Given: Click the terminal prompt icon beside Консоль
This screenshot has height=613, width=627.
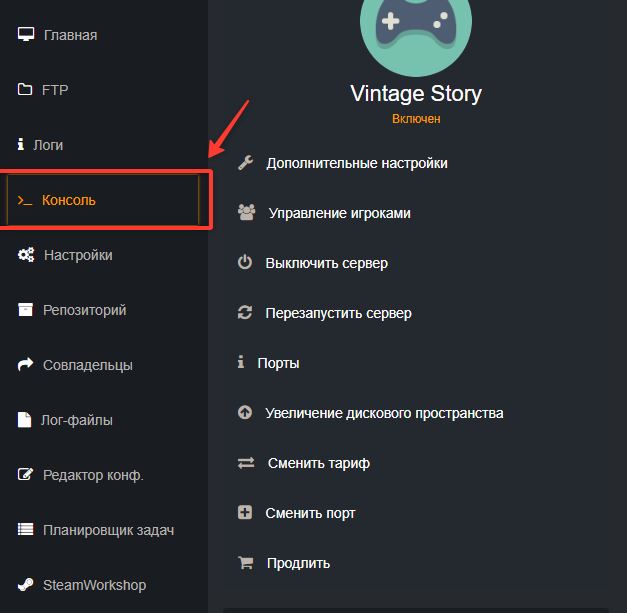Looking at the screenshot, I should coord(25,200).
